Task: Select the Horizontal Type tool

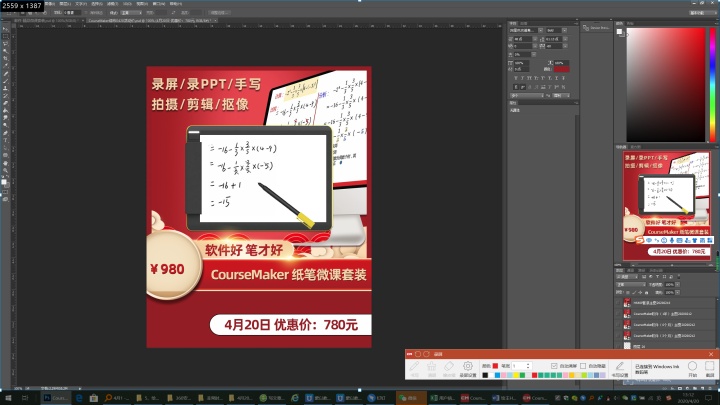Action: [x=6, y=140]
